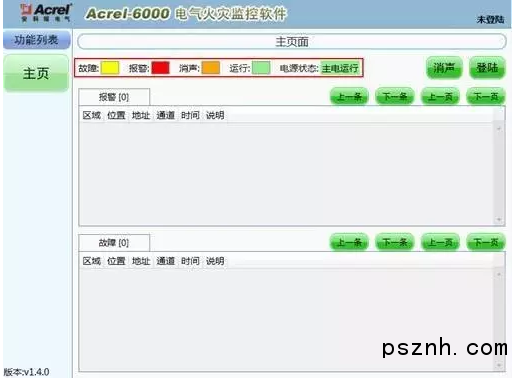This screenshot has width=516, height=386.
Task: Click the 说明 column header in fault table
Action: point(215,261)
